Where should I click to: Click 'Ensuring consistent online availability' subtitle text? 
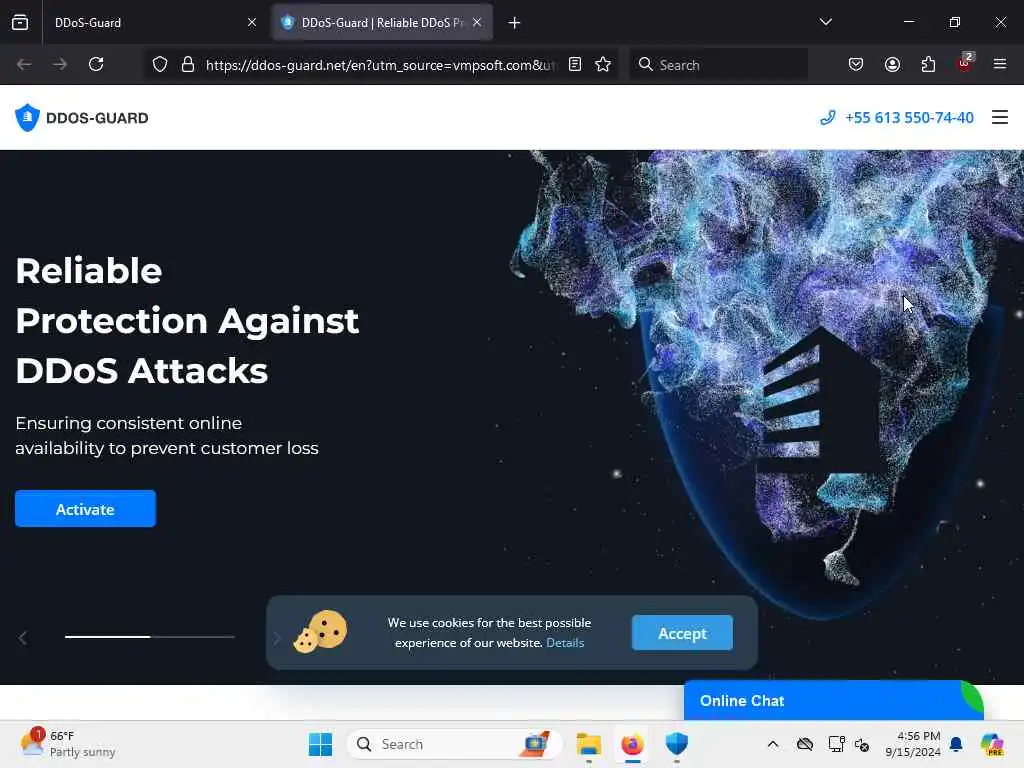click(x=167, y=436)
